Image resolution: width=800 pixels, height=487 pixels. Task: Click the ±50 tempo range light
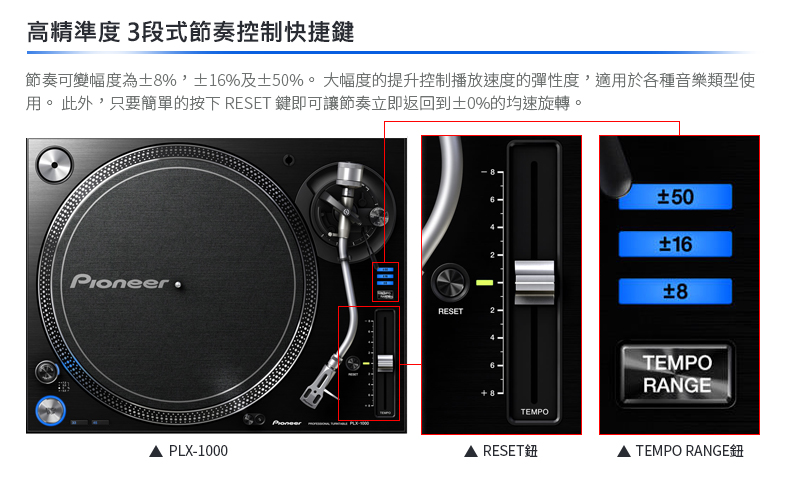coord(675,197)
